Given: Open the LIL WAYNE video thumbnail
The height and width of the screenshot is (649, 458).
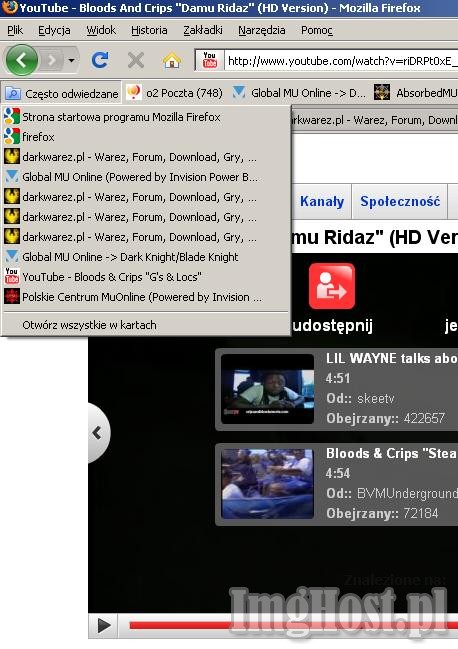Looking at the screenshot, I should [267, 389].
